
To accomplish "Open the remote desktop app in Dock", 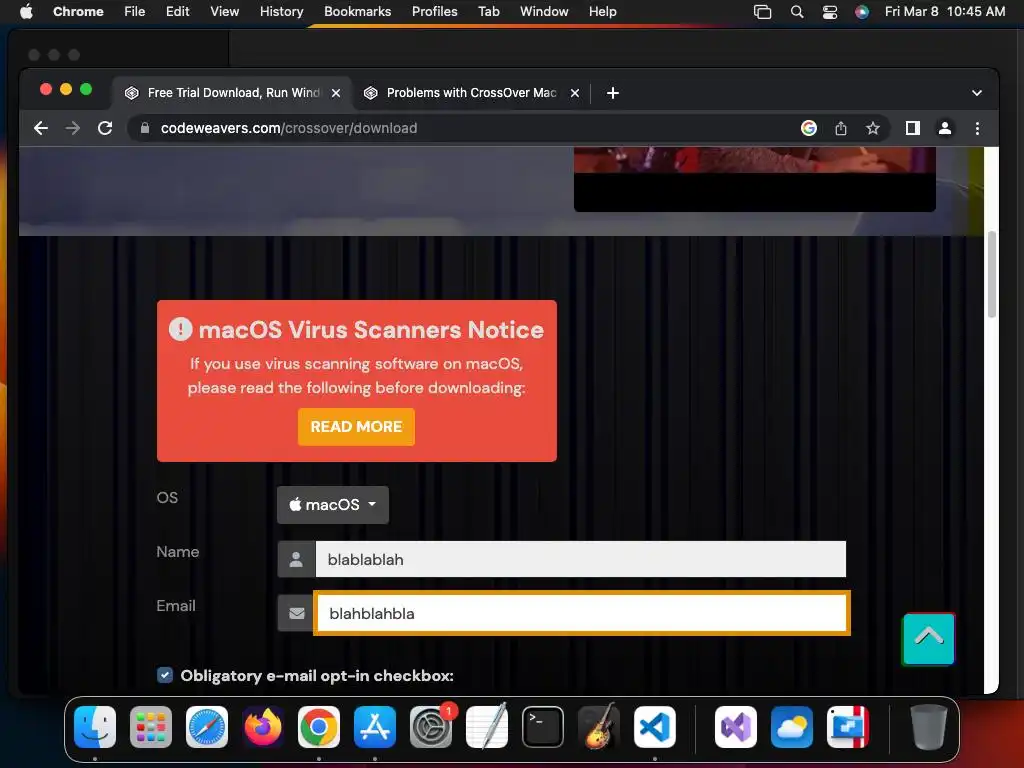I will [x=848, y=726].
